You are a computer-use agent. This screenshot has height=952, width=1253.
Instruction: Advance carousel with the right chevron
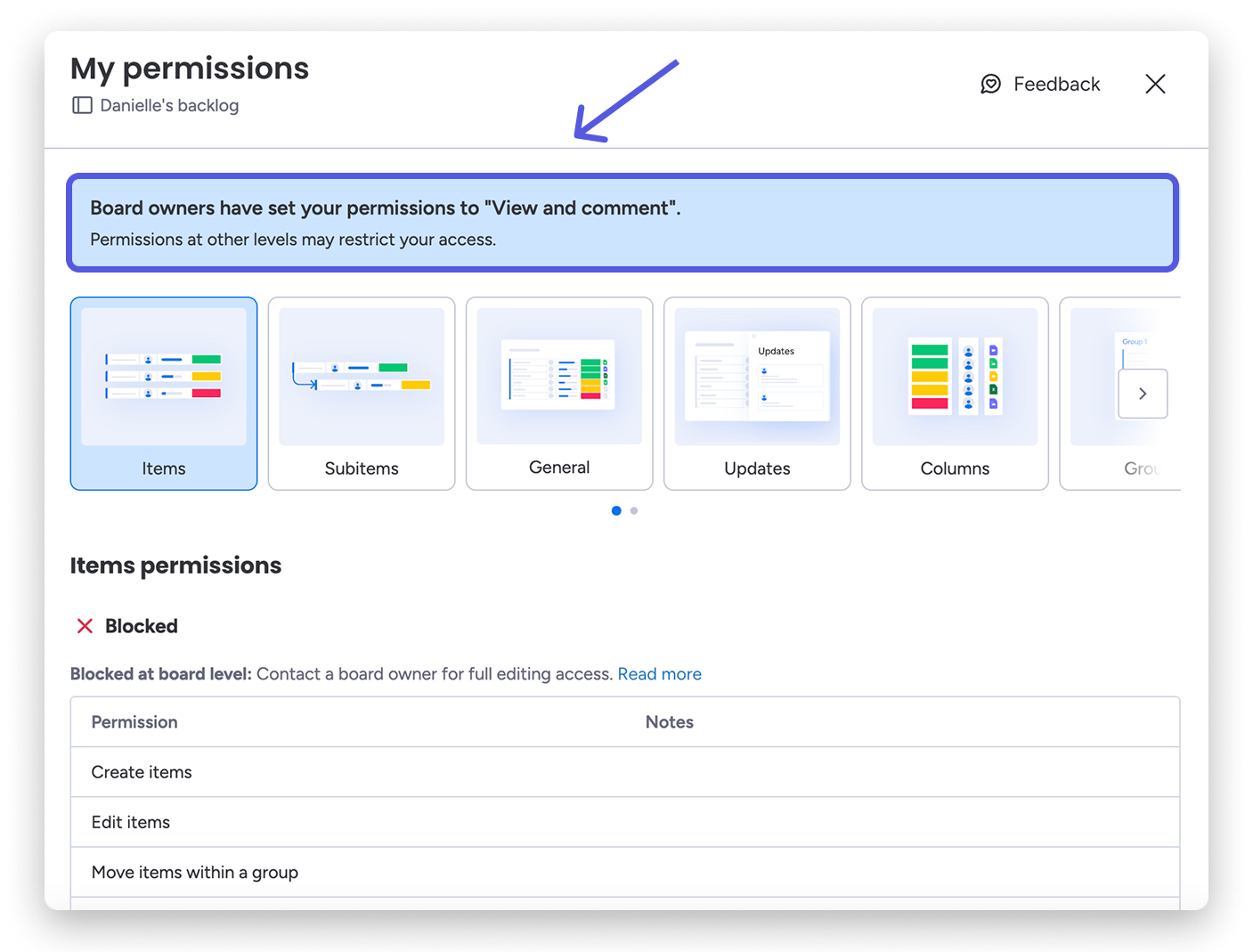click(1143, 394)
